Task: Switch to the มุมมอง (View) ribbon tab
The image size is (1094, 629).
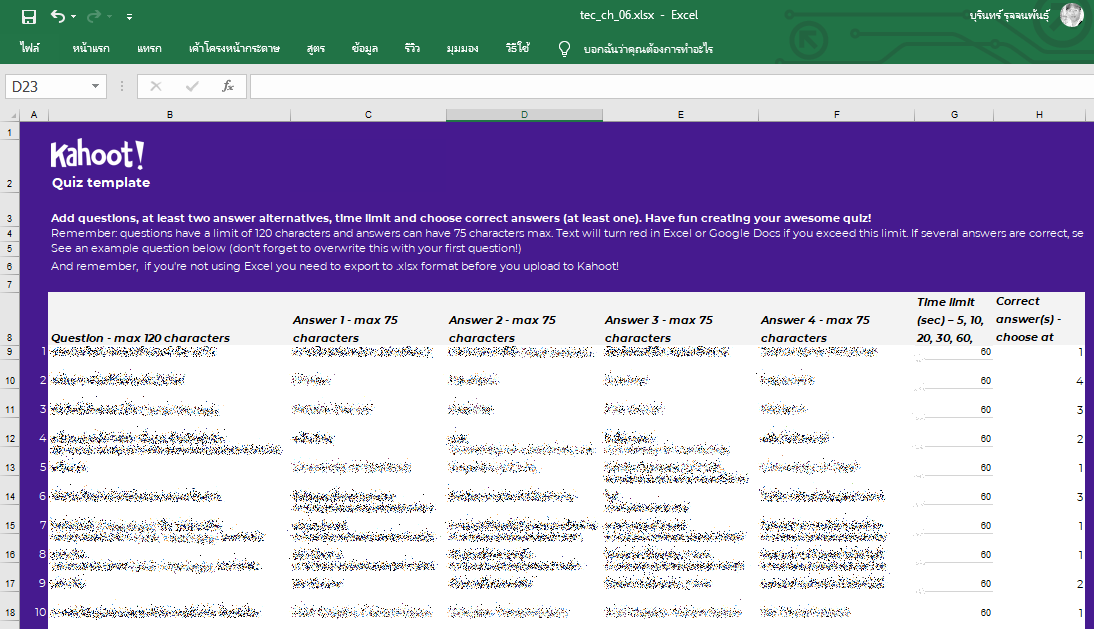Action: click(462, 48)
